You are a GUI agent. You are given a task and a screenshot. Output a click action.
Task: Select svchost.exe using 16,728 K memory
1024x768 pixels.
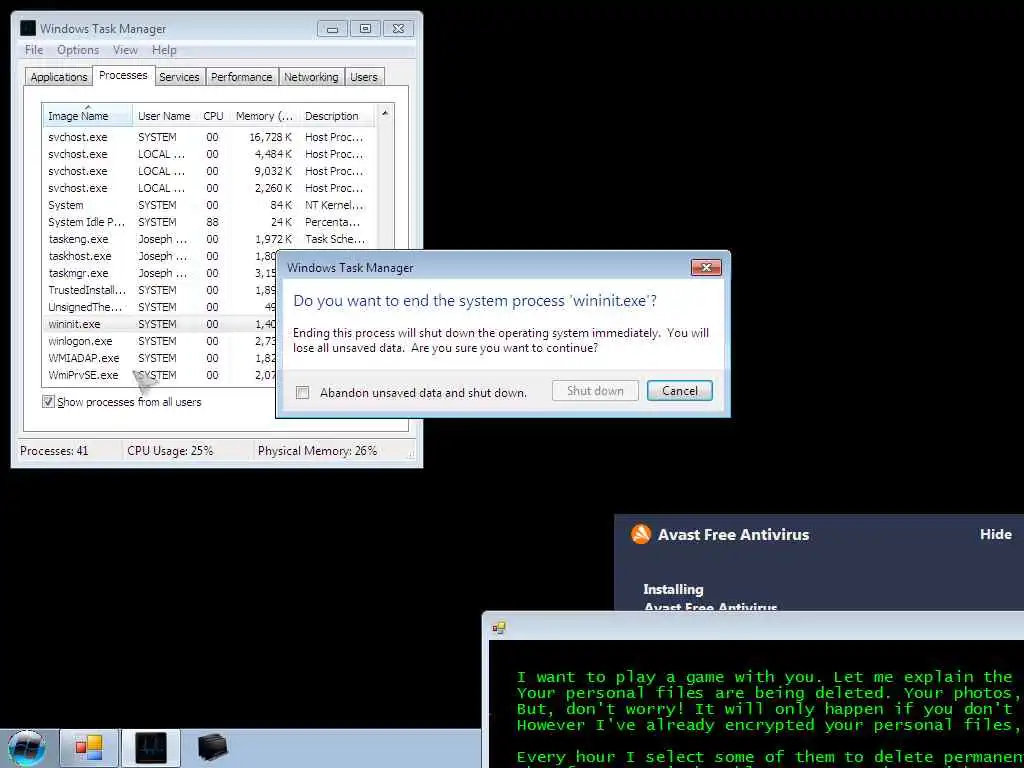(x=206, y=137)
